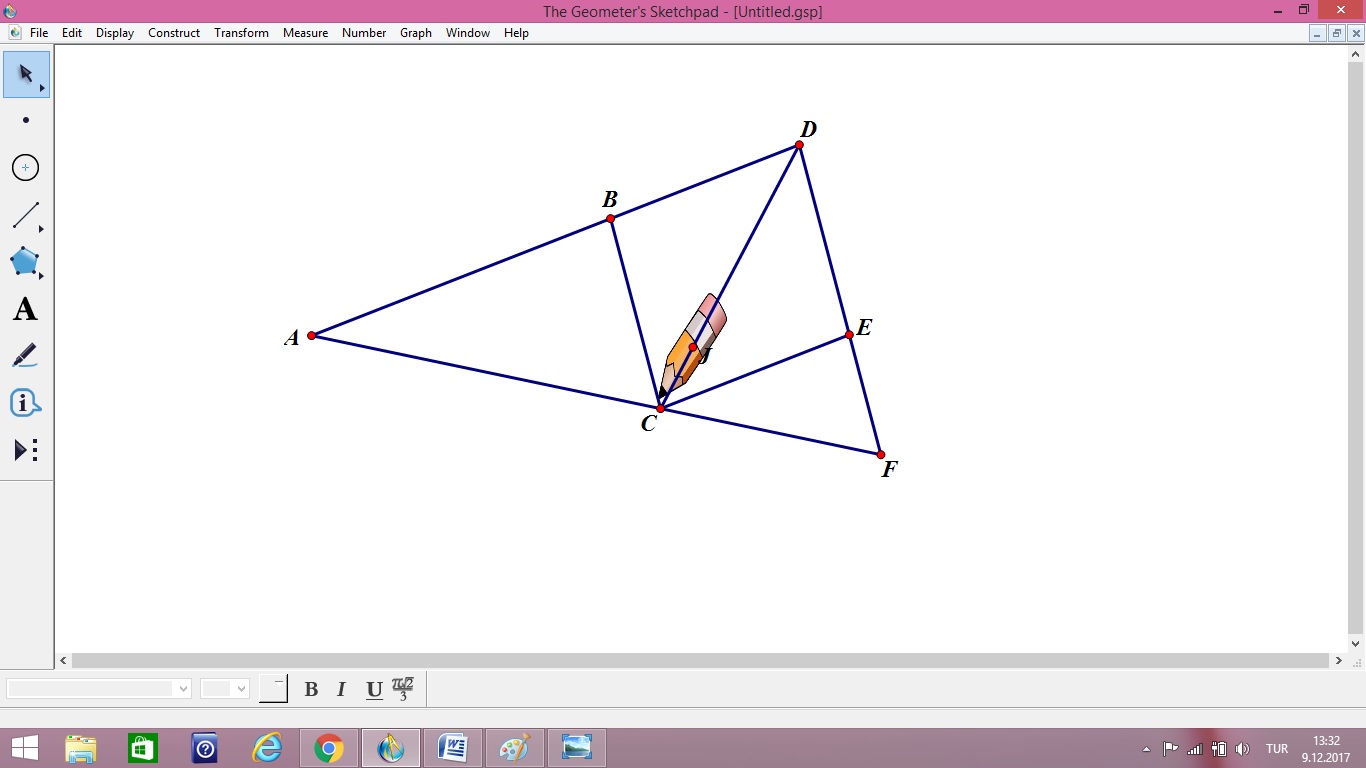Activate the Information tool
Screen dimensions: 1366x768
pyautogui.click(x=25, y=402)
